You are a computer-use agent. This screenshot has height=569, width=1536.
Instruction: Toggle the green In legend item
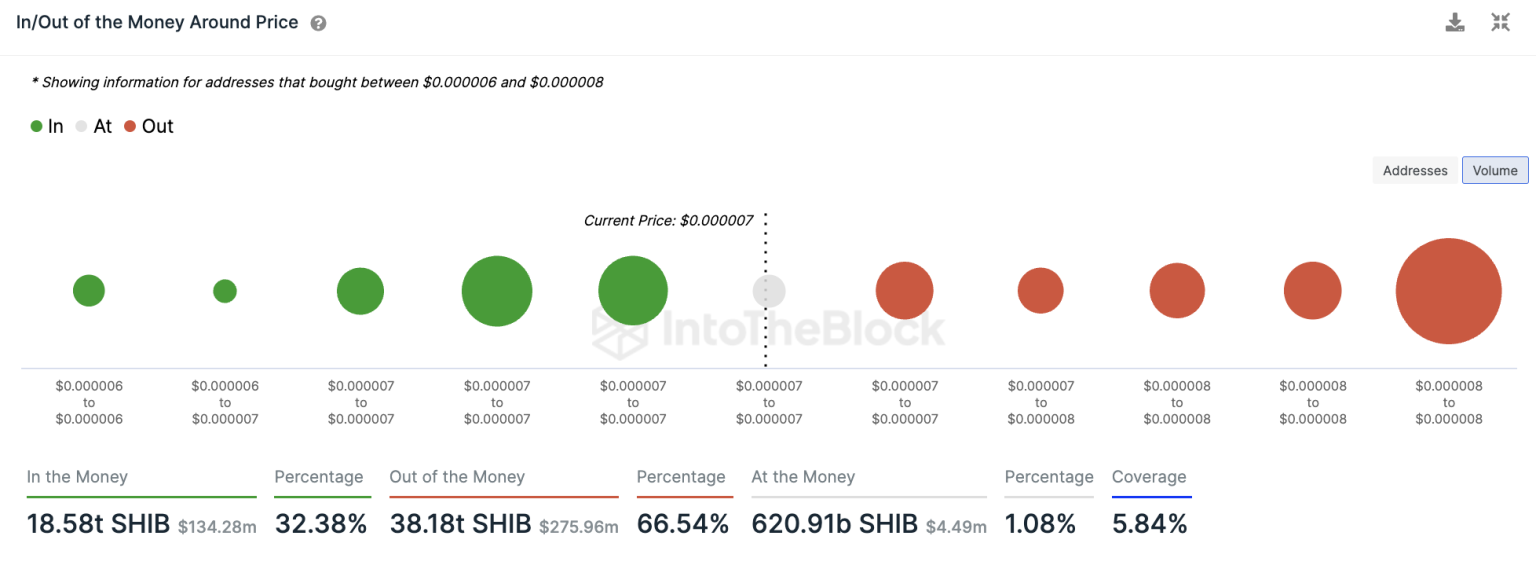pyautogui.click(x=47, y=126)
